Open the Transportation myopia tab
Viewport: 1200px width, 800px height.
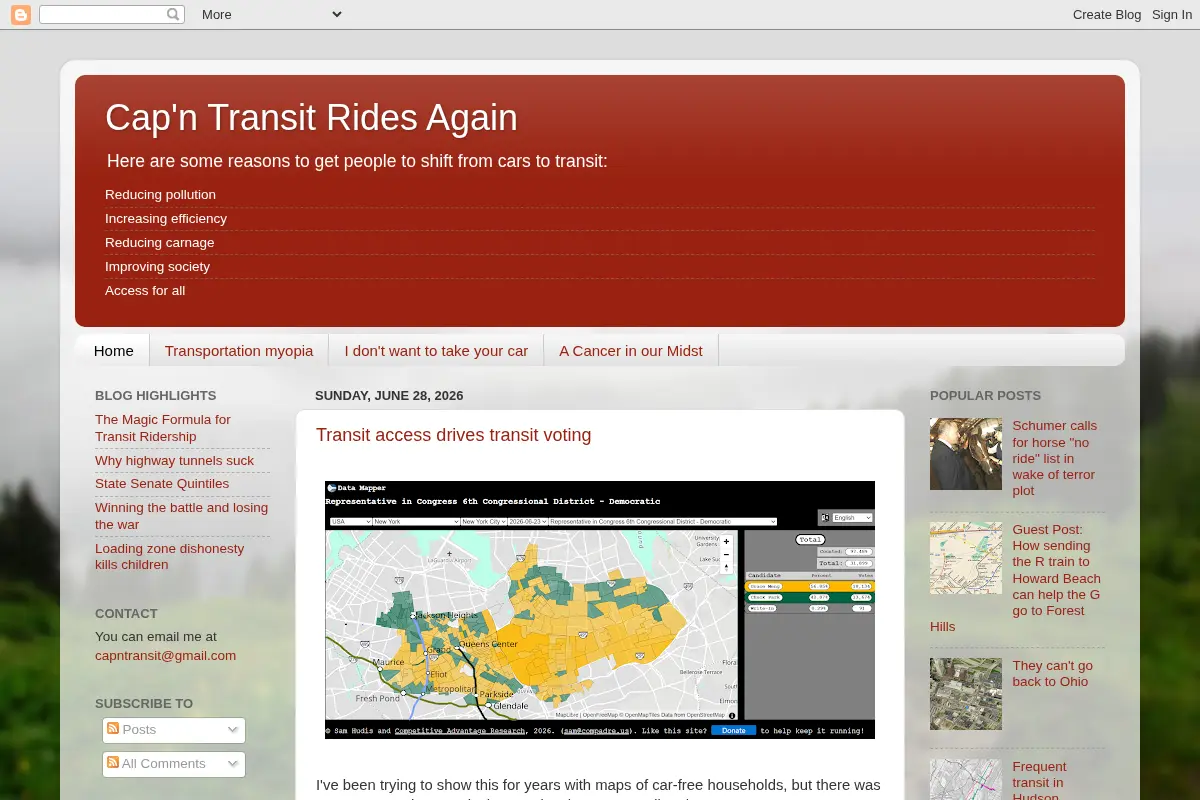pyautogui.click(x=239, y=350)
